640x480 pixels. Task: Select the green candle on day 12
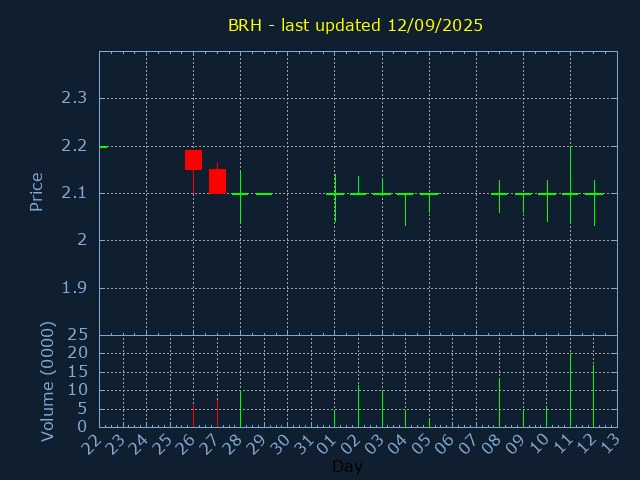594,194
